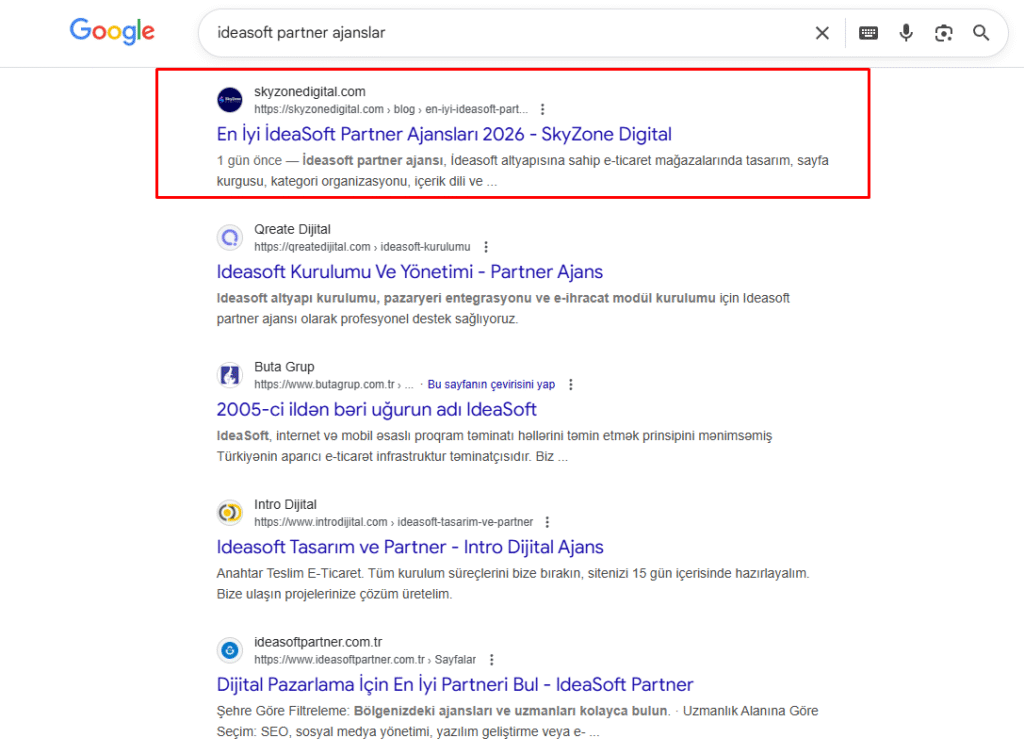This screenshot has height=754, width=1024.
Task: Open three-dot menu for Buta Grup result
Action: (x=571, y=384)
